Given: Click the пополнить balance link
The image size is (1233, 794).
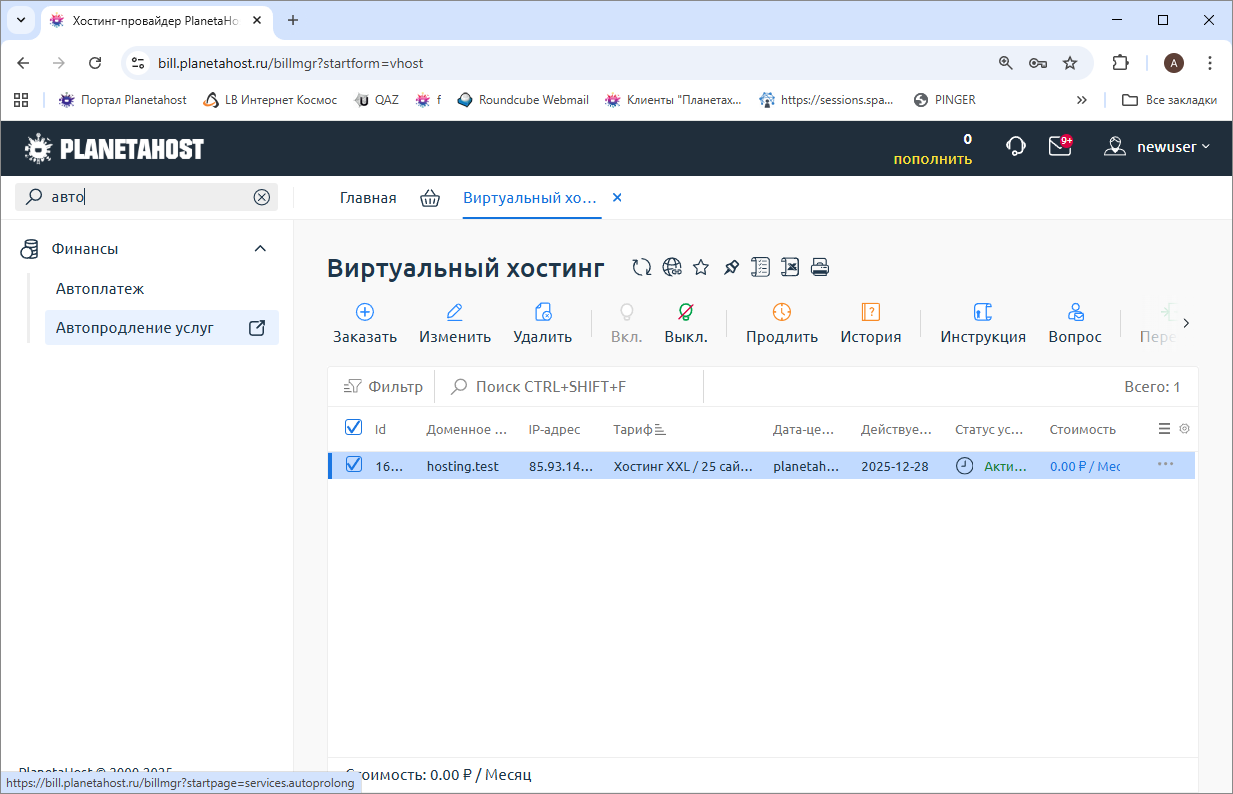Looking at the screenshot, I should pyautogui.click(x=932, y=159).
